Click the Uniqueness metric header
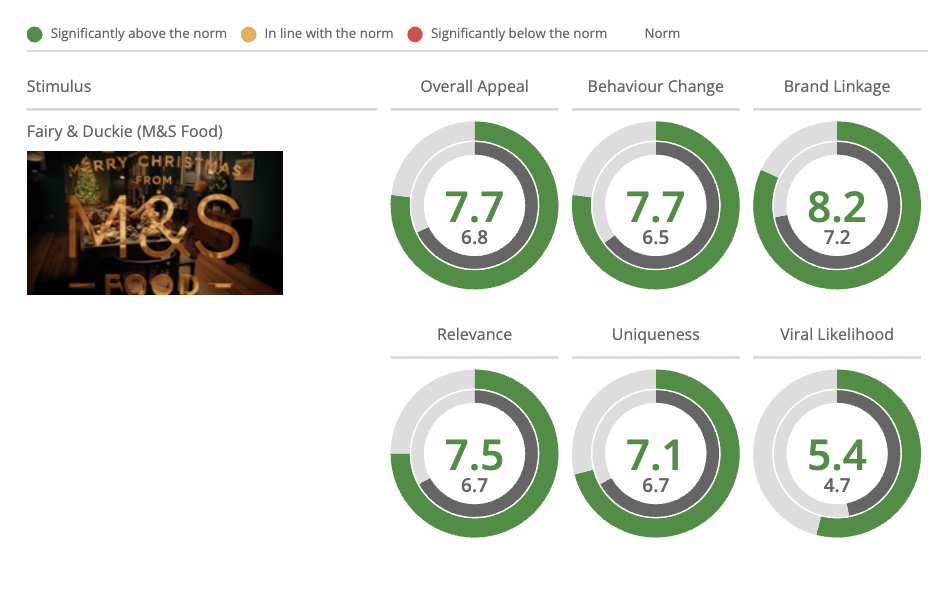The height and width of the screenshot is (604, 928). [655, 334]
